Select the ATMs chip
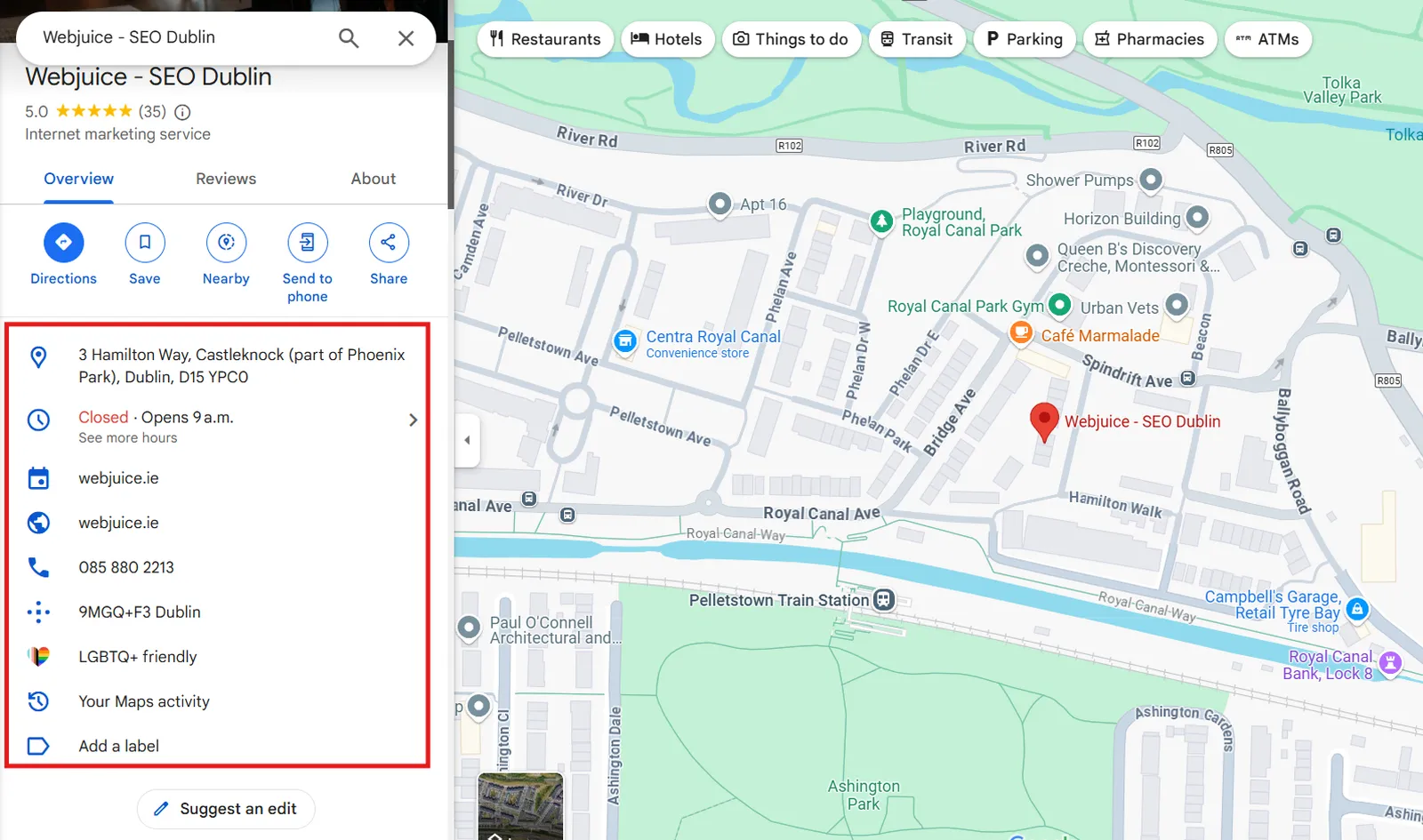Screen dimensions: 1423x840 1267,39
